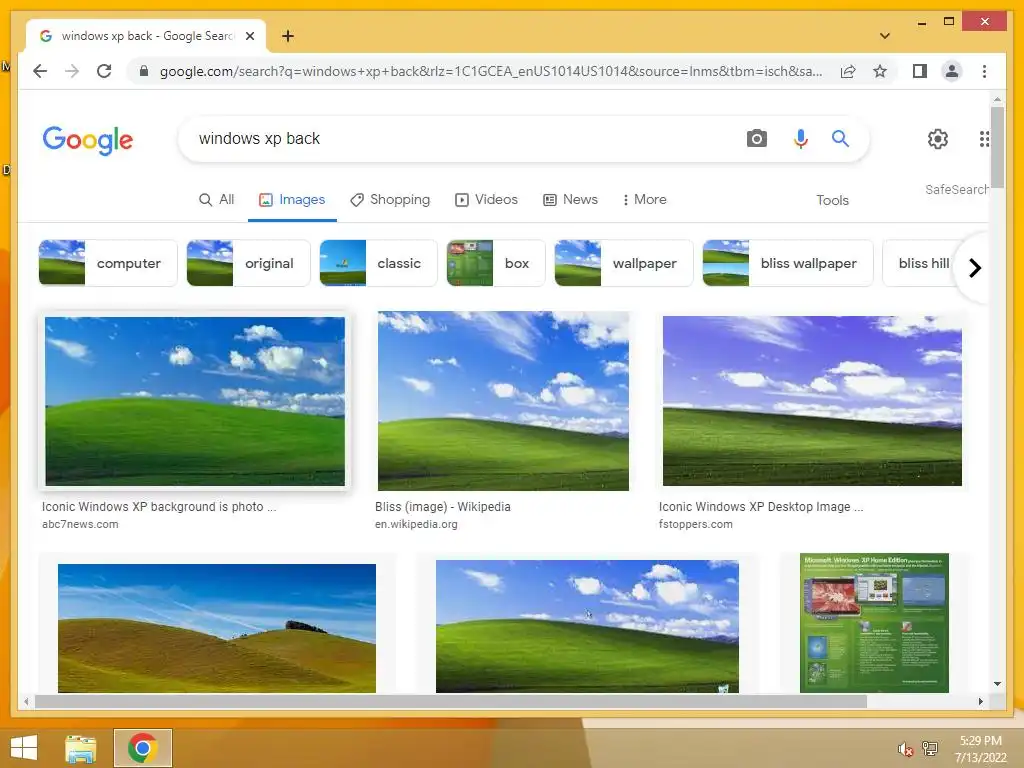Click the horizontal scrollbar right arrow

click(980, 701)
